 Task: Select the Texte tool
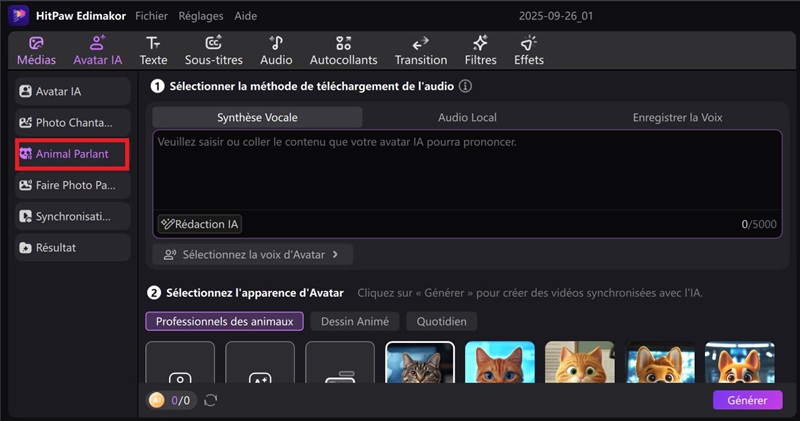coord(154,51)
